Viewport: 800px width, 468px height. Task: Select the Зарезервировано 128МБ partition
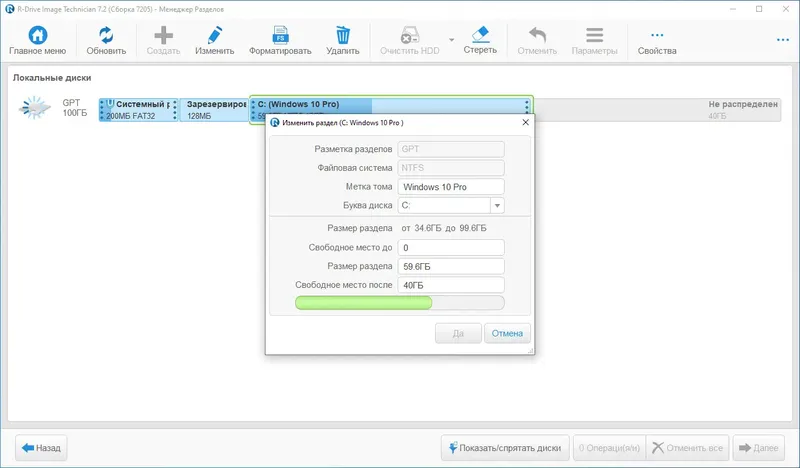(214, 110)
